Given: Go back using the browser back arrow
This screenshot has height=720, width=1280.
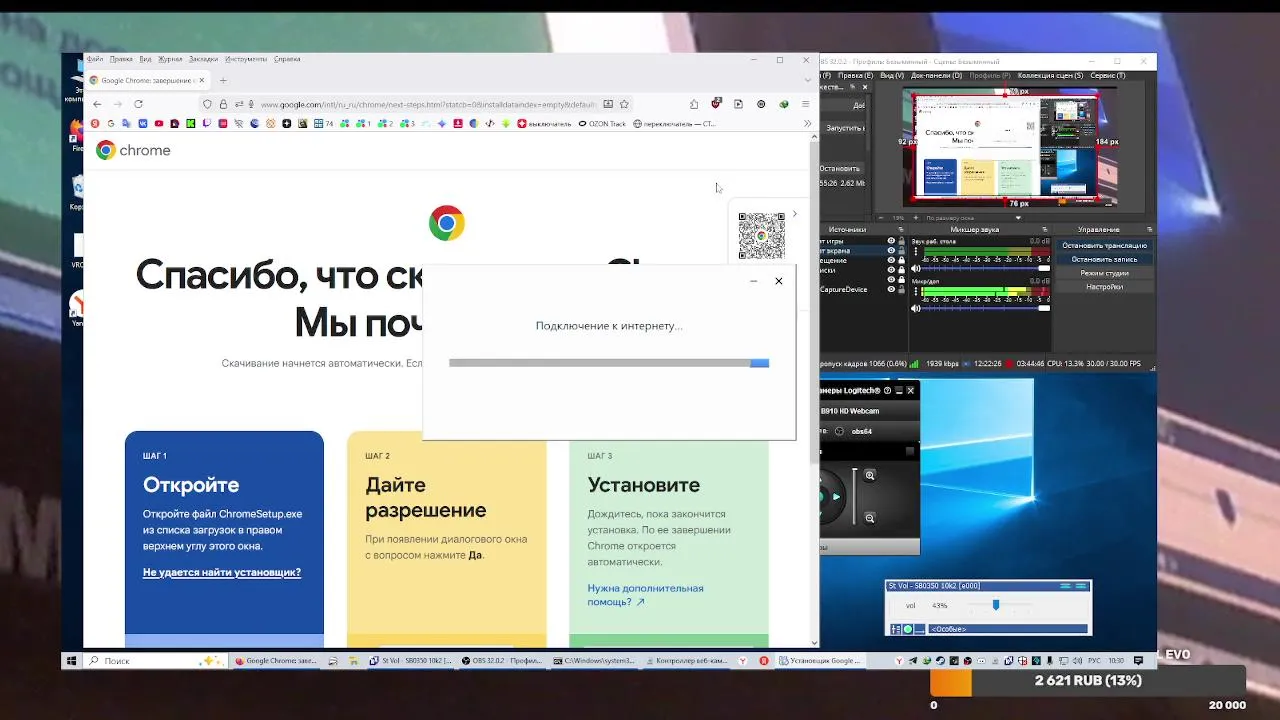Looking at the screenshot, I should 97,104.
